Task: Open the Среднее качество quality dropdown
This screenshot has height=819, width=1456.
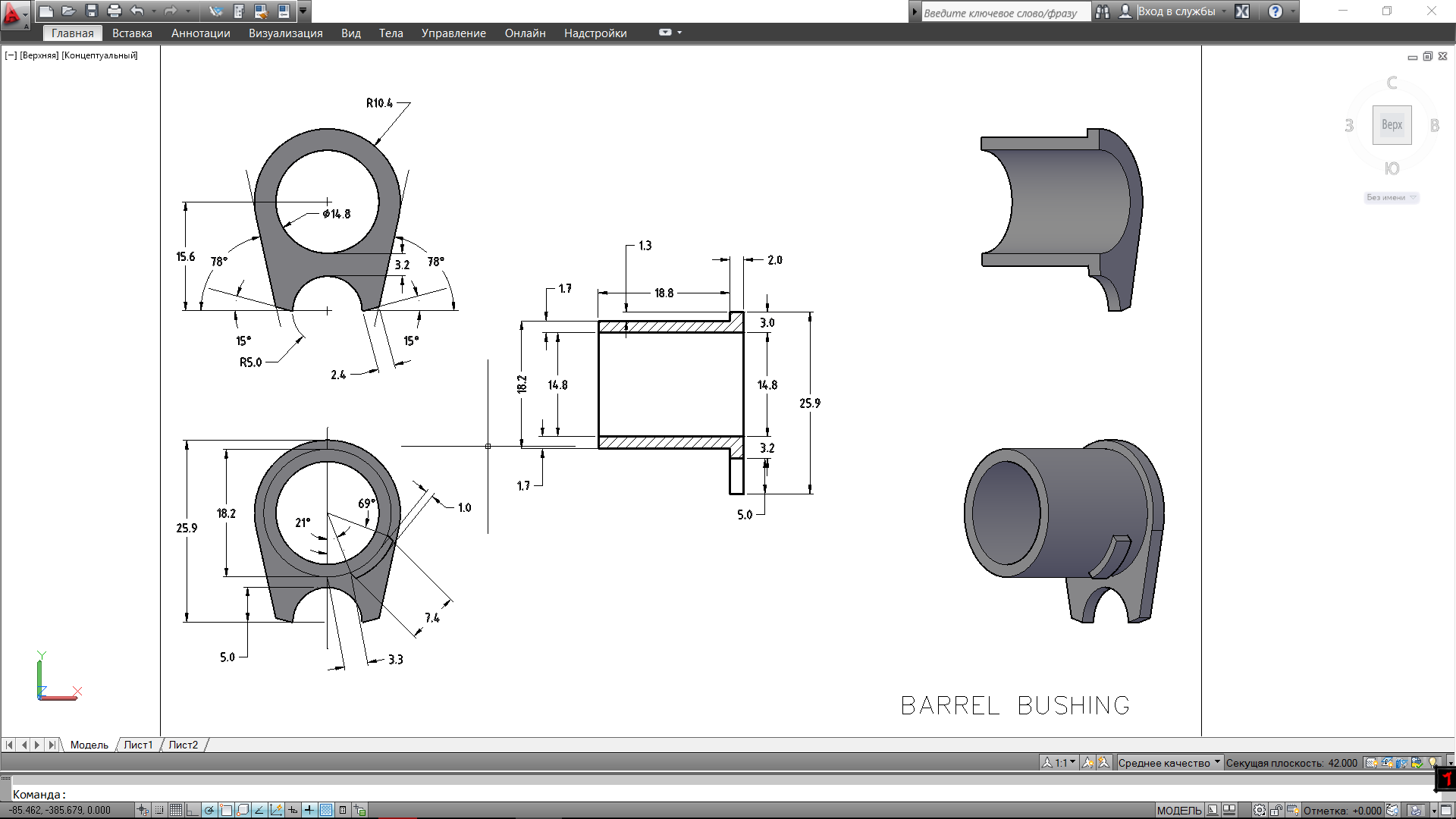Action: tap(1169, 763)
